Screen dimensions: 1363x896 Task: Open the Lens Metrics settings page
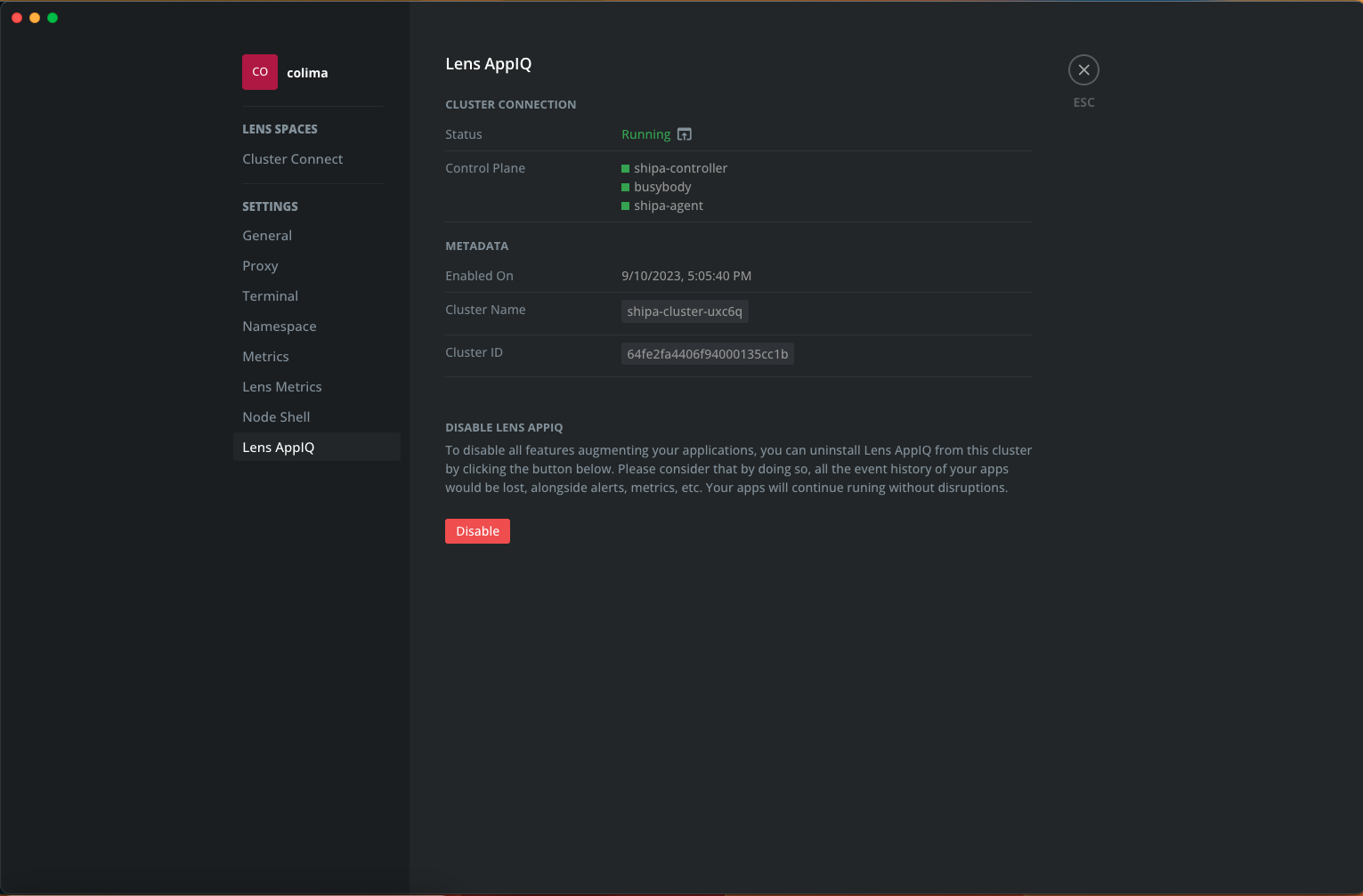(x=282, y=387)
